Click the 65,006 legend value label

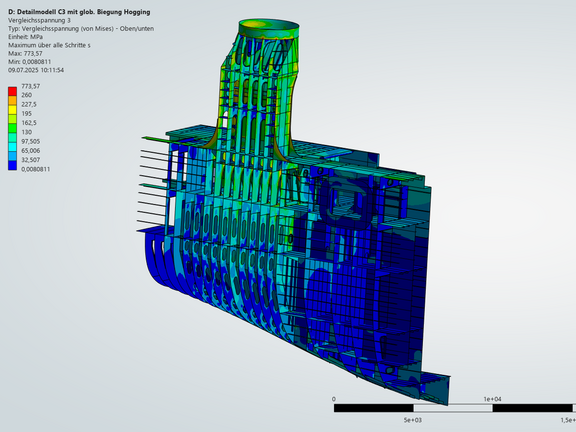click(x=30, y=151)
